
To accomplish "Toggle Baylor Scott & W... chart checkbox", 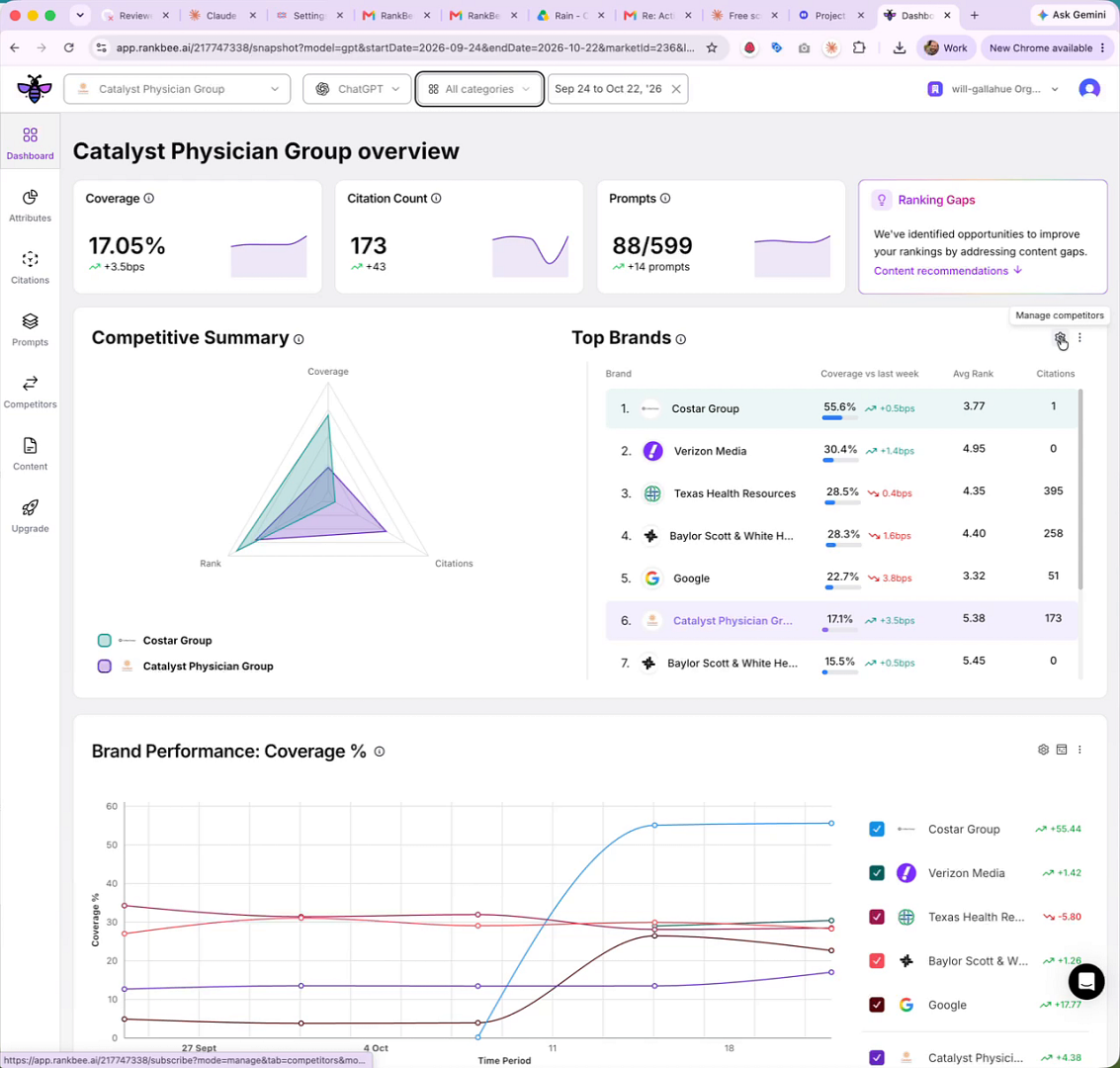I will click(x=877, y=961).
